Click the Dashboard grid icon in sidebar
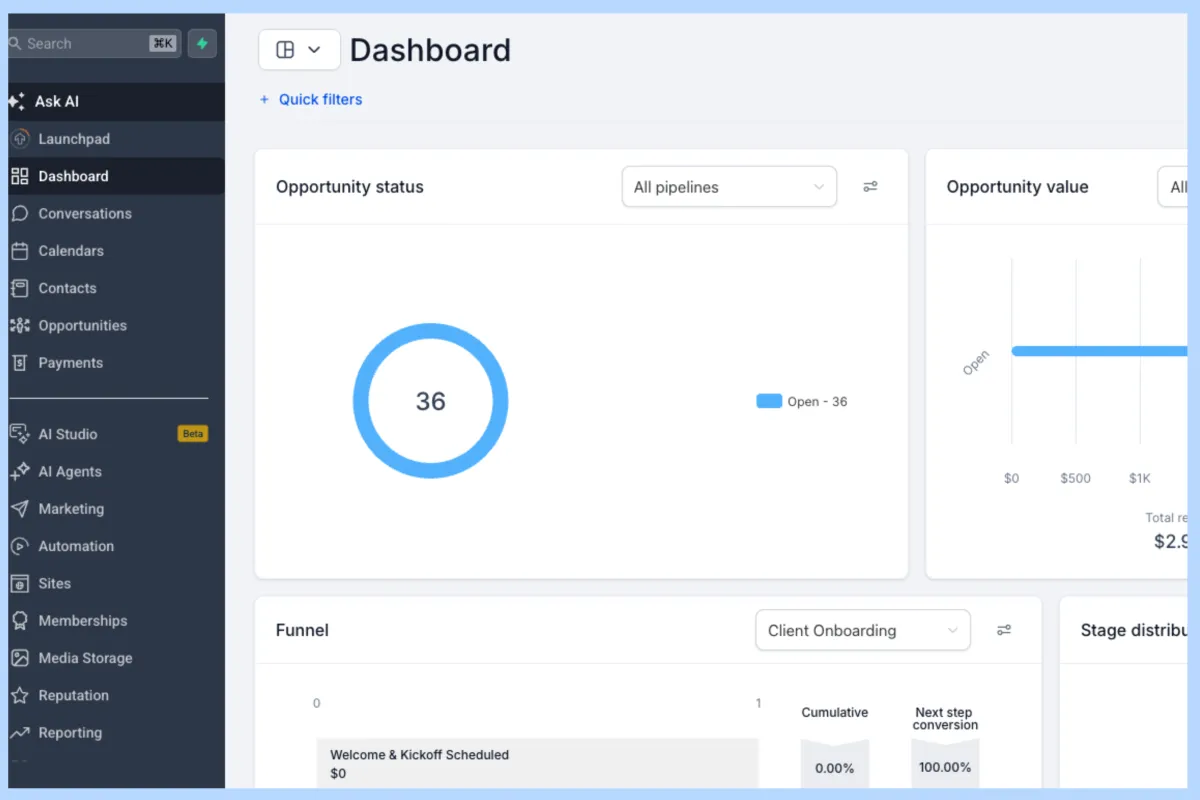Image resolution: width=1200 pixels, height=800 pixels. tap(19, 176)
